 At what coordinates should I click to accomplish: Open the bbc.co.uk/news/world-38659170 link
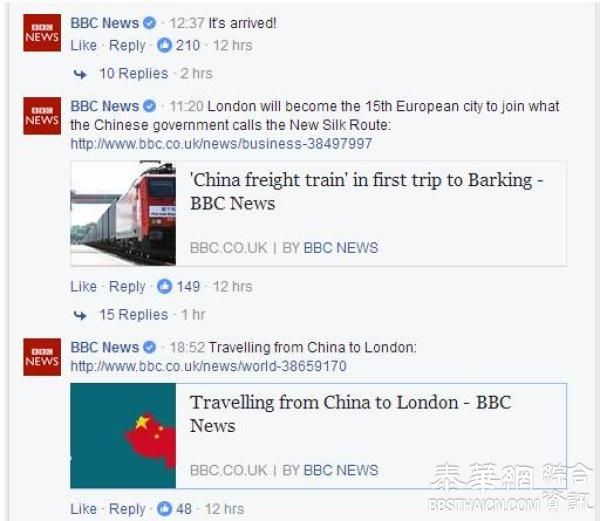tap(209, 366)
